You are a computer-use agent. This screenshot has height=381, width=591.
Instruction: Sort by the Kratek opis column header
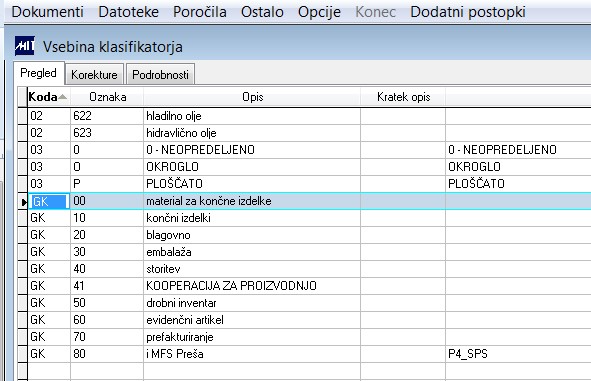click(x=403, y=97)
